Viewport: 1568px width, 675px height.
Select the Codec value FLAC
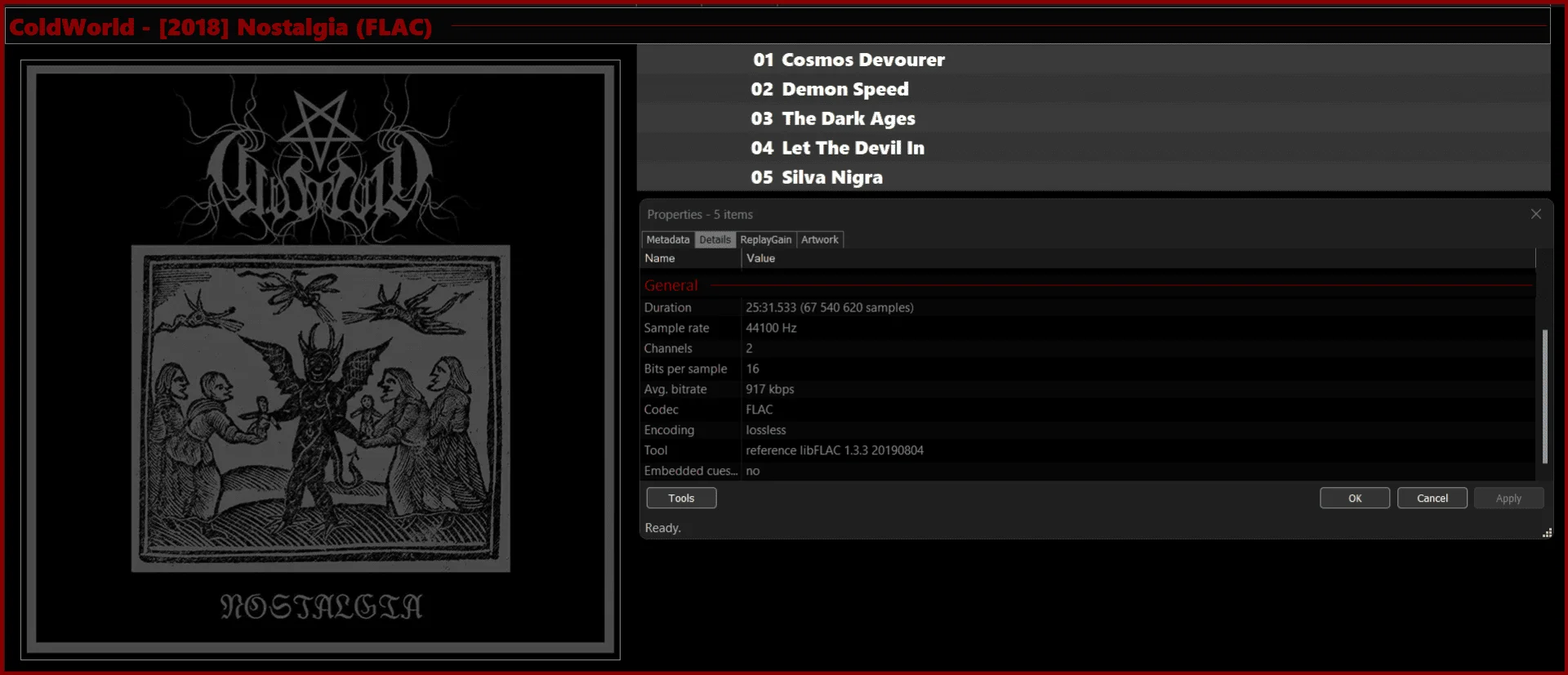tap(759, 409)
